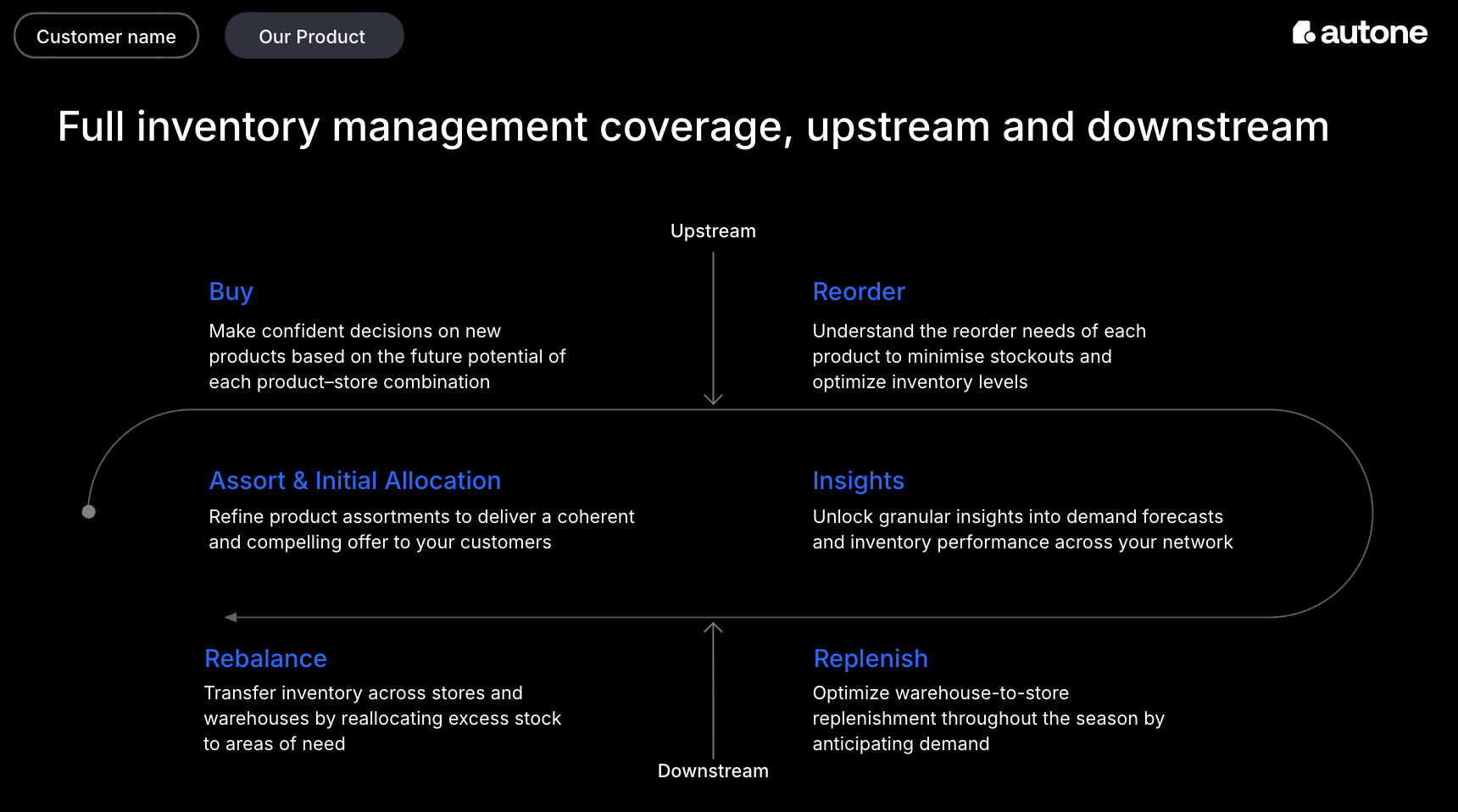Click the left-pointing arrowhead above Rebalance
The width and height of the screenshot is (1458, 812).
(x=231, y=617)
